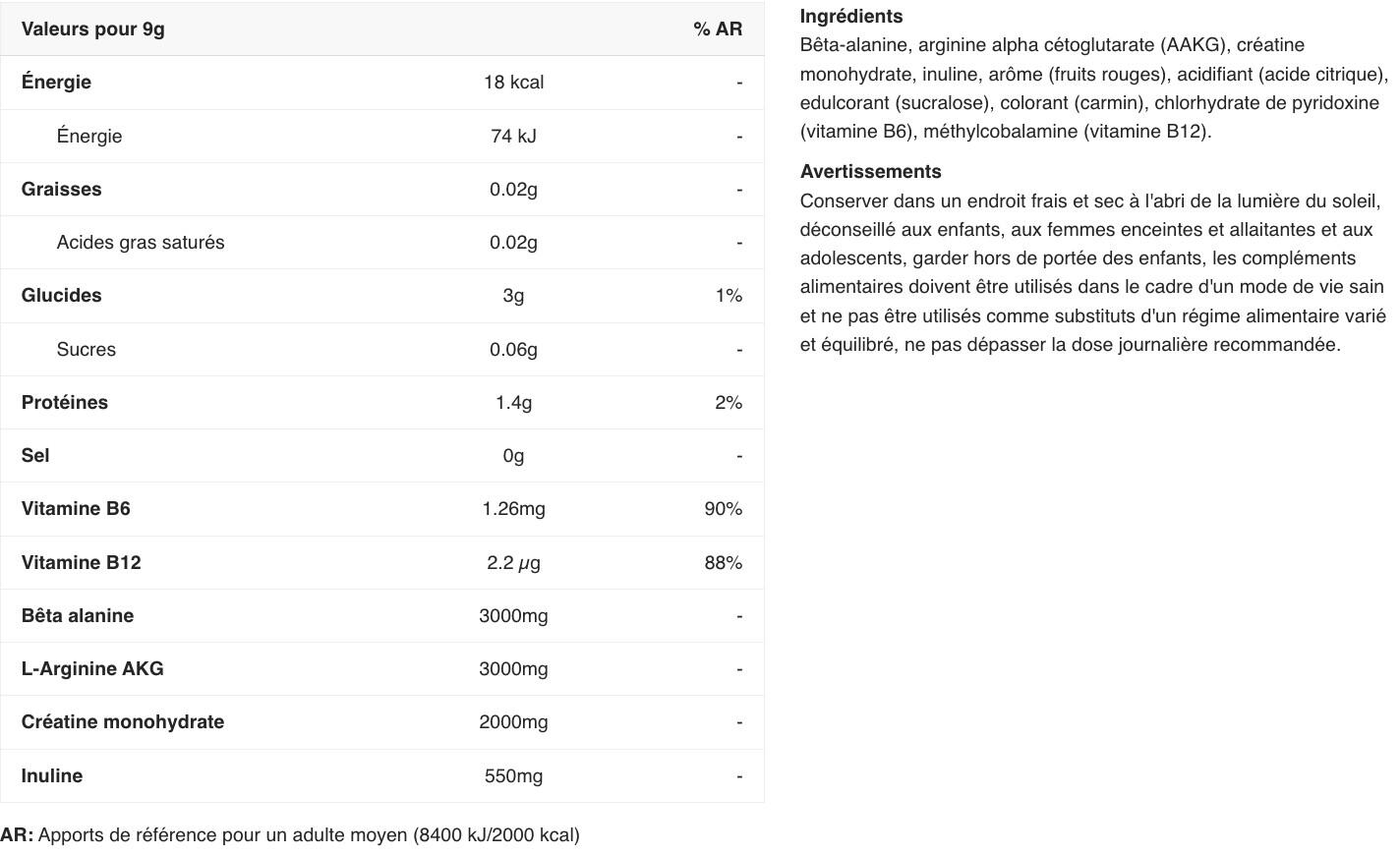Select the "Glucides" 3g value
The height and width of the screenshot is (855, 1400).
(513, 296)
